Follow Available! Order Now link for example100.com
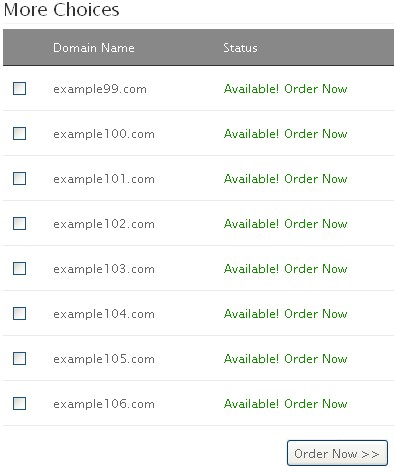 286,134
